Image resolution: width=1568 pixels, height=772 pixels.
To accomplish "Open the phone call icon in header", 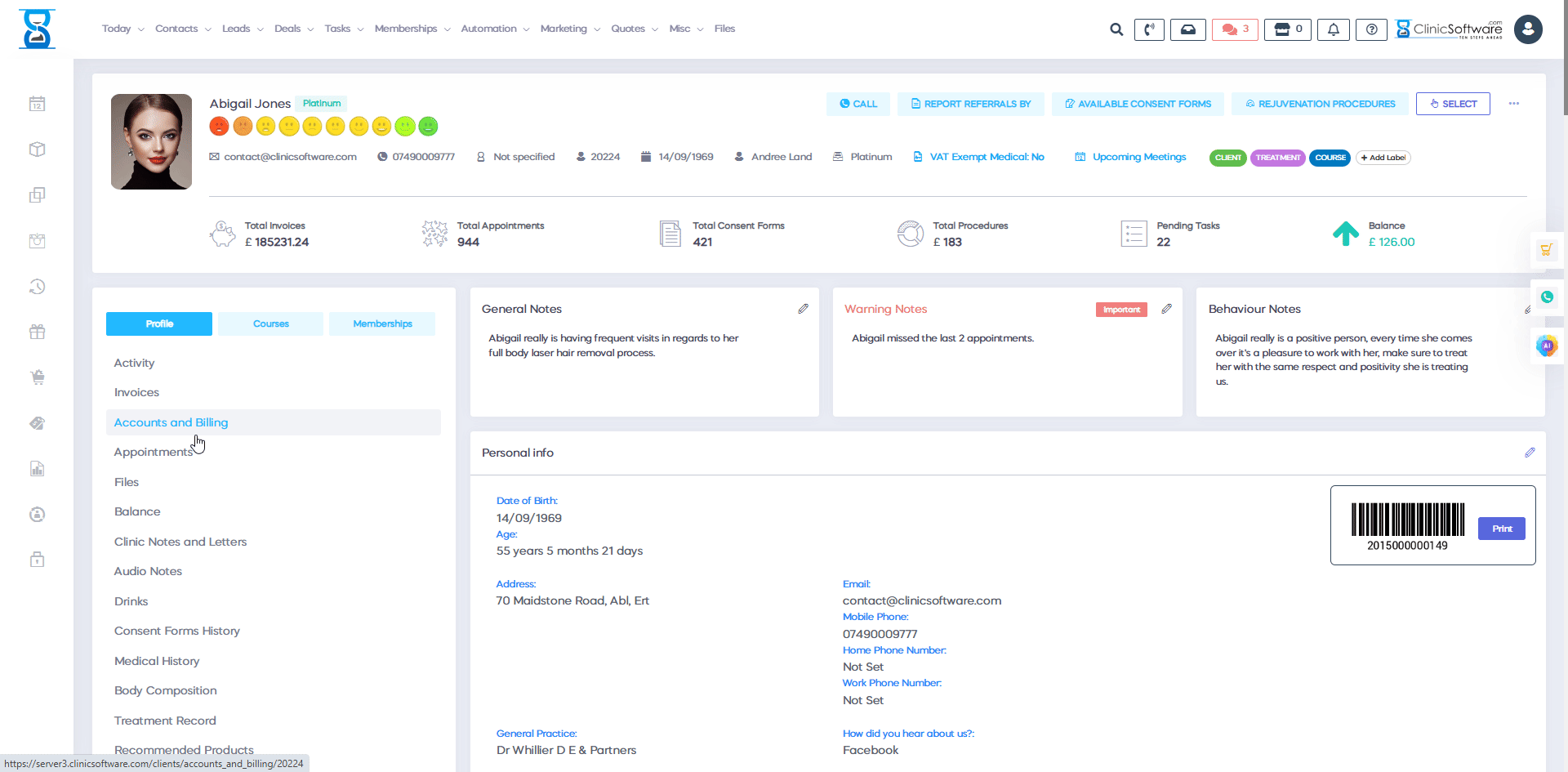I will pos(1149,29).
